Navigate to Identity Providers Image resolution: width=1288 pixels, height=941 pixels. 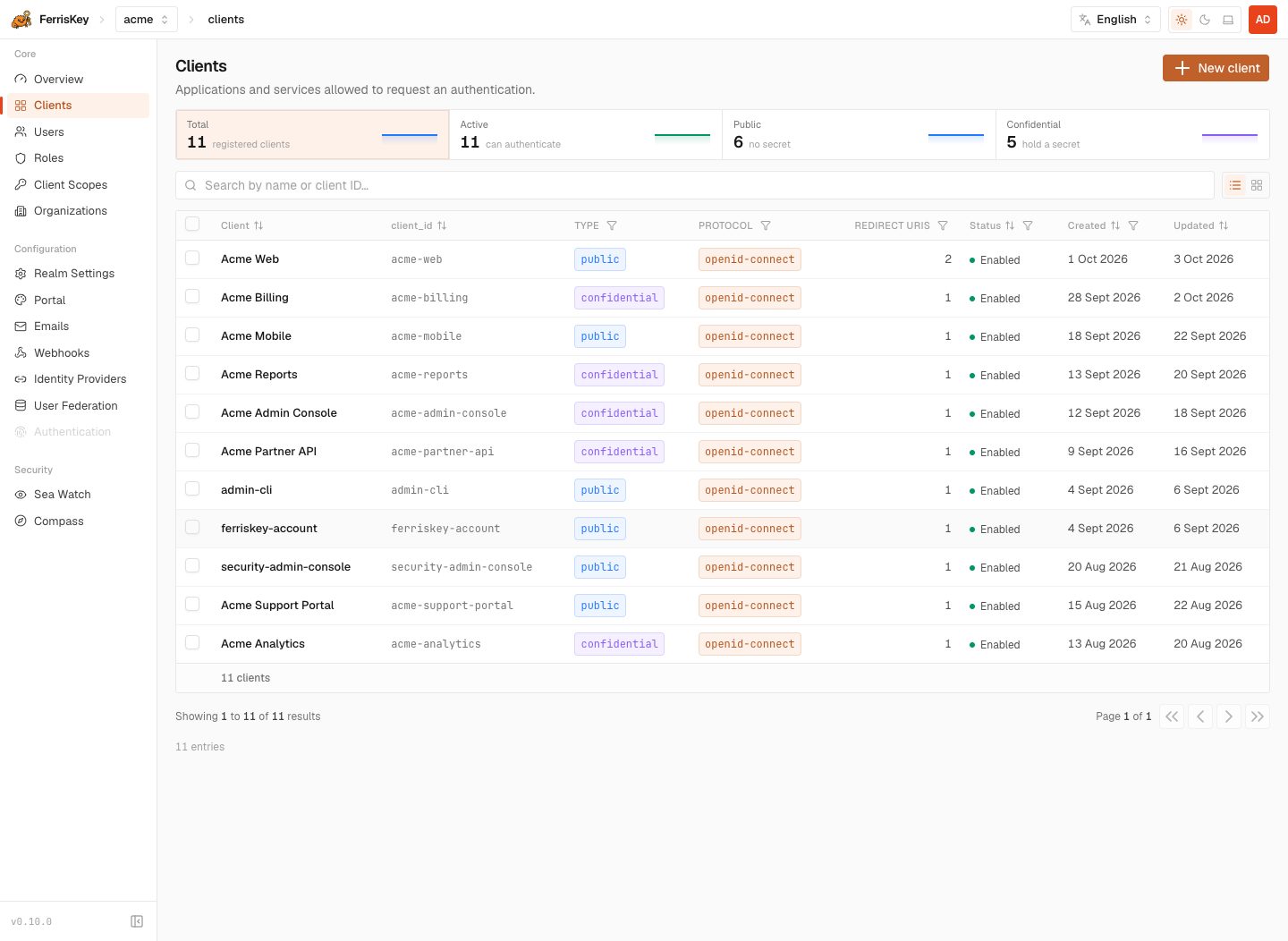click(x=79, y=379)
